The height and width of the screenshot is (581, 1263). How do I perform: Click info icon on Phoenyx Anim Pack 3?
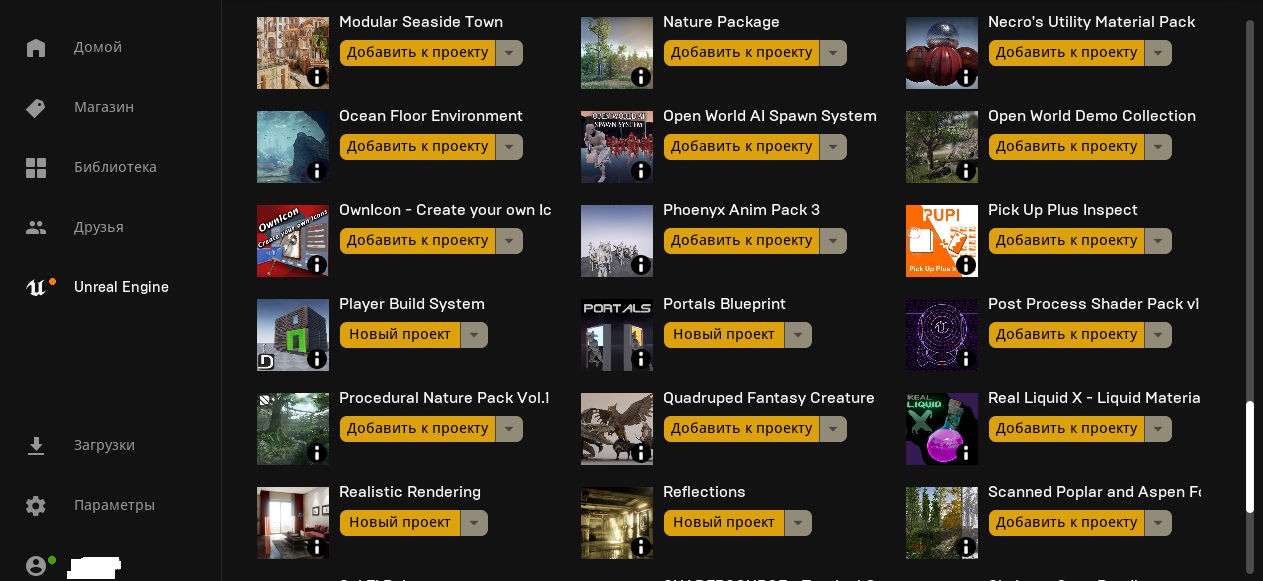[x=641, y=265]
